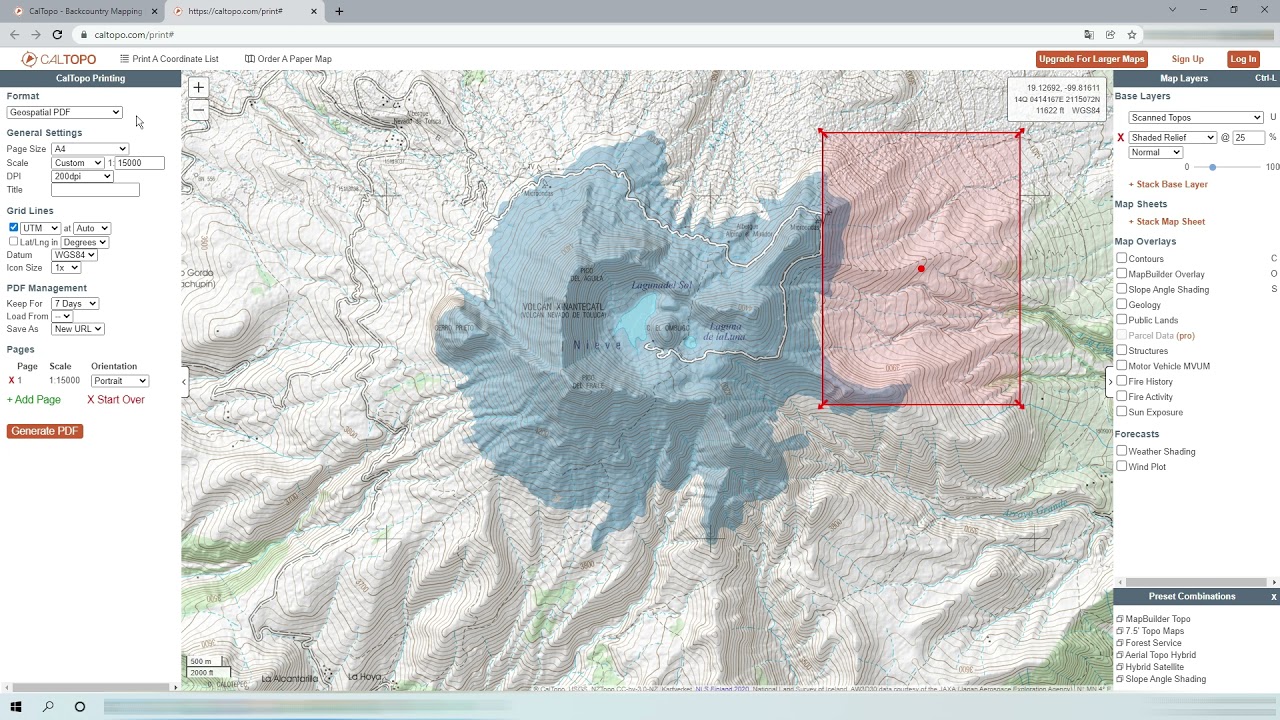Enable the Lat/Lng grid checkbox
1280x720 pixels.
pos(13,242)
